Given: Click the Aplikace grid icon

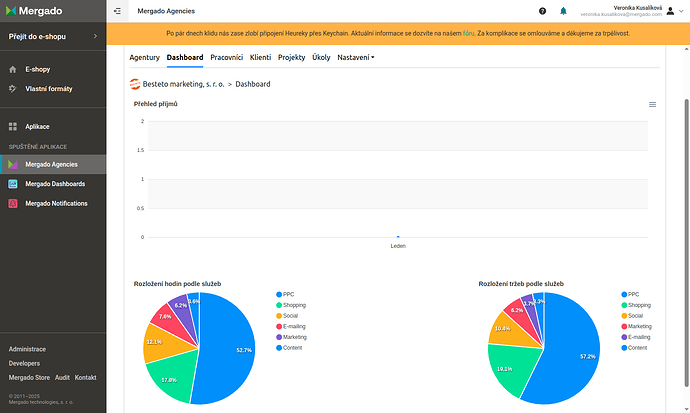Looking at the screenshot, I should 13,127.
